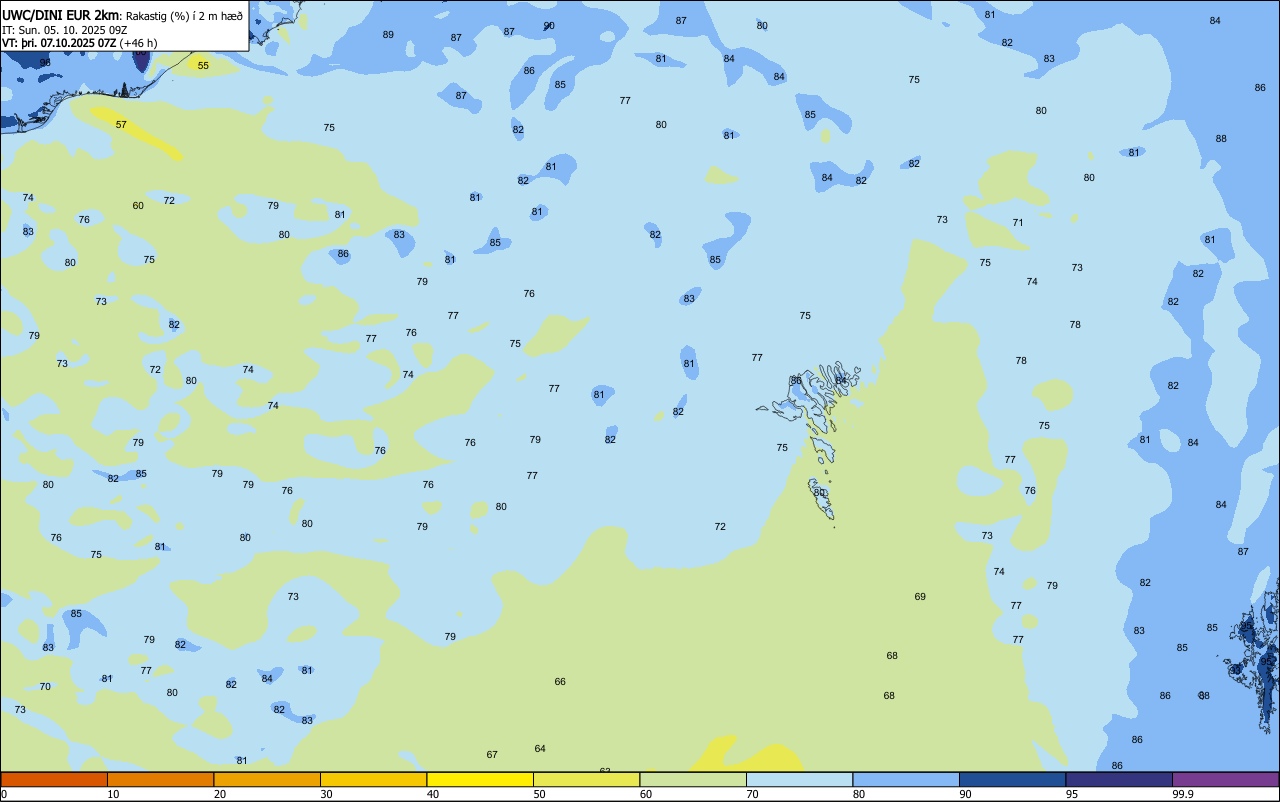The height and width of the screenshot is (802, 1280).
Task: Click the 'VT: þri. 07.10.2025 07Z' line
Action: point(59,43)
